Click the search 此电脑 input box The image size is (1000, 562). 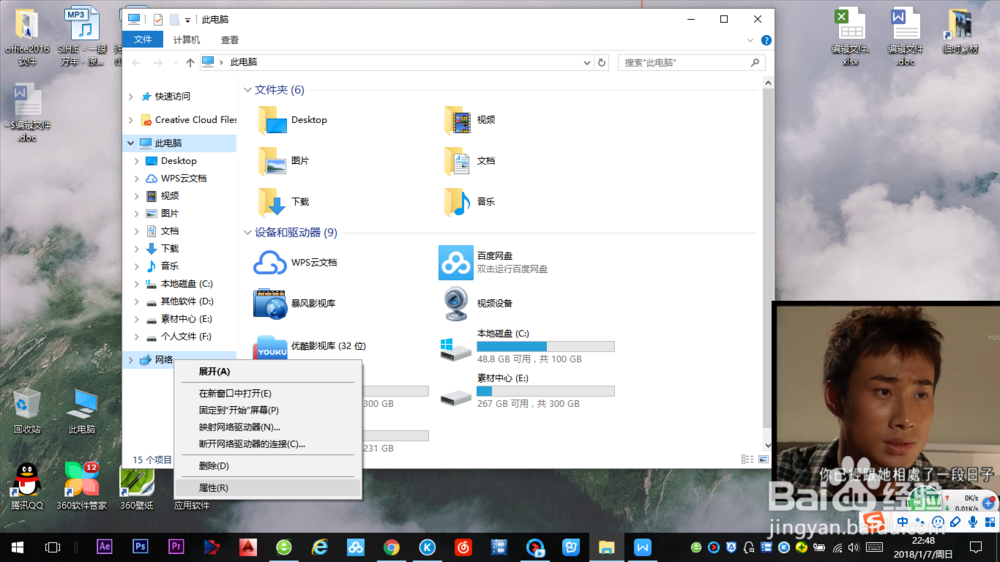691,63
